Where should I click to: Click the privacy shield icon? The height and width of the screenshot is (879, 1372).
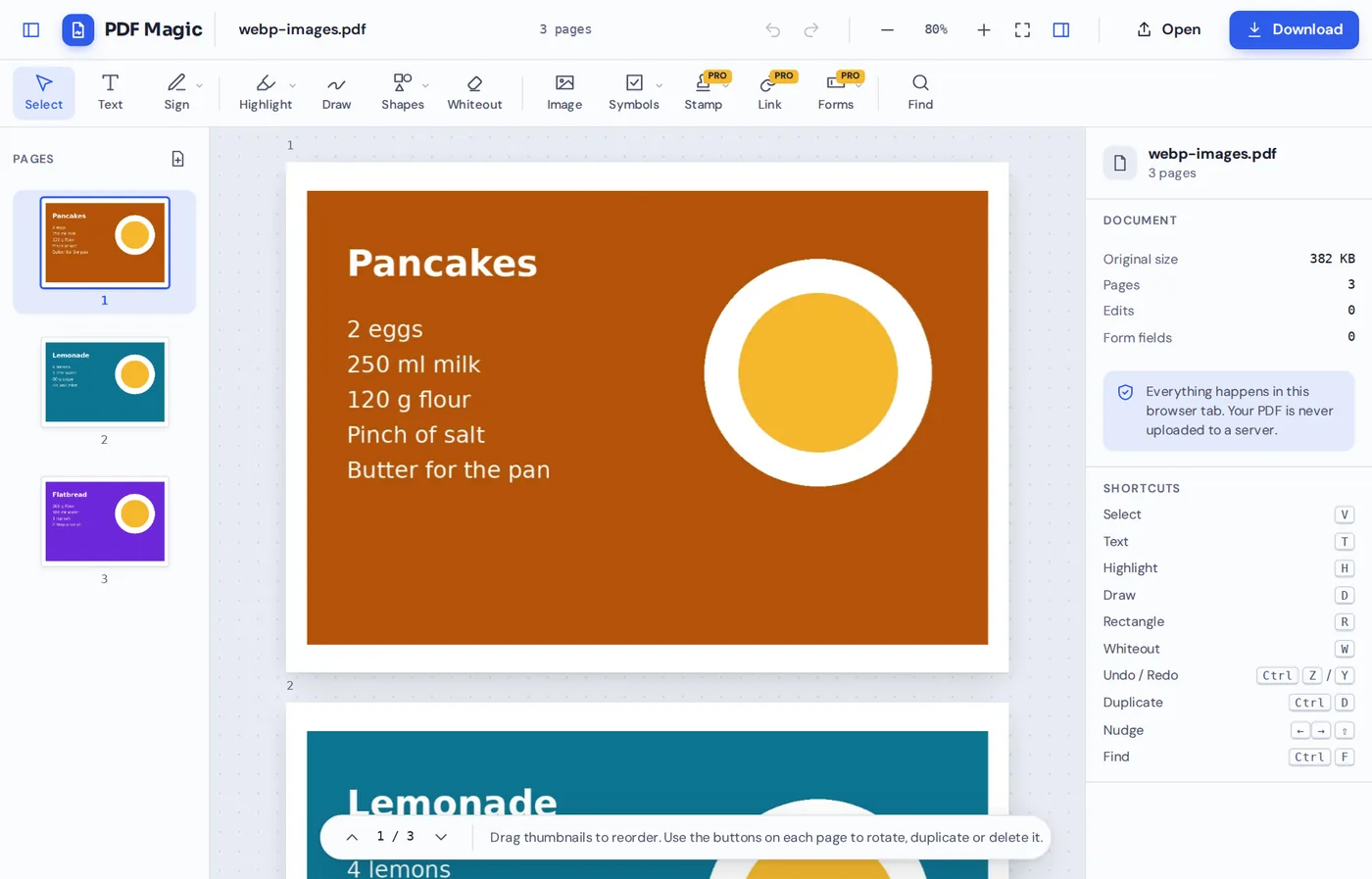pos(1125,392)
